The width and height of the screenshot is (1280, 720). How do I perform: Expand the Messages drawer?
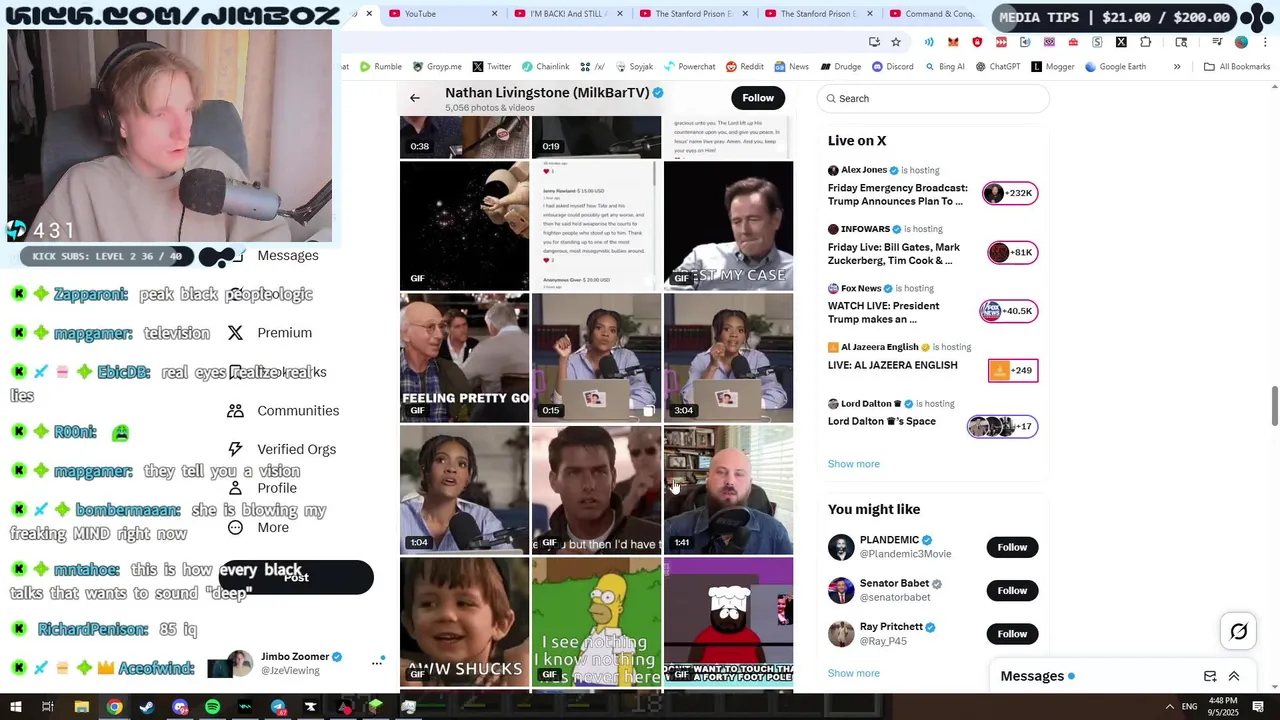(1234, 676)
